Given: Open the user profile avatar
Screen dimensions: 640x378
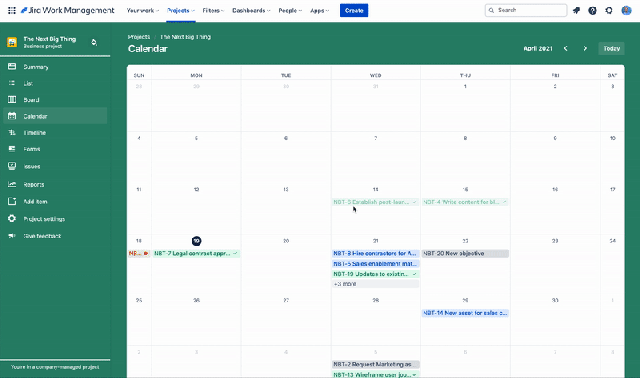Looking at the screenshot, I should click(626, 11).
